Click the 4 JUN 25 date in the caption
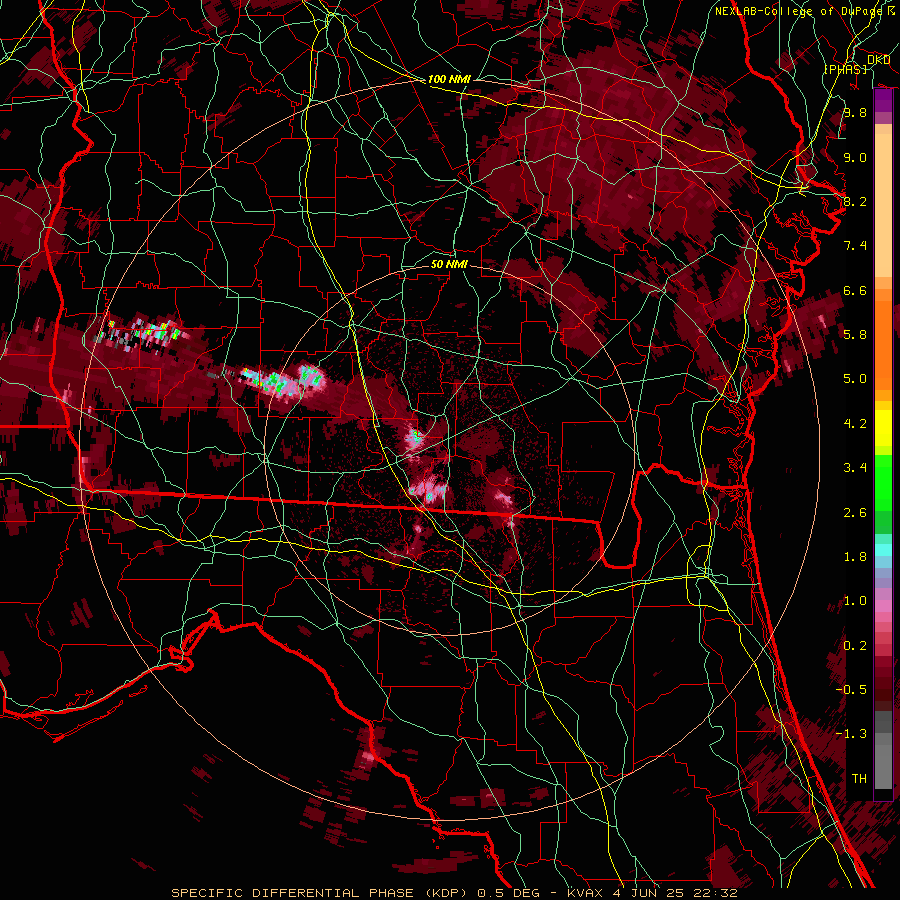The image size is (900, 900). (x=647, y=893)
